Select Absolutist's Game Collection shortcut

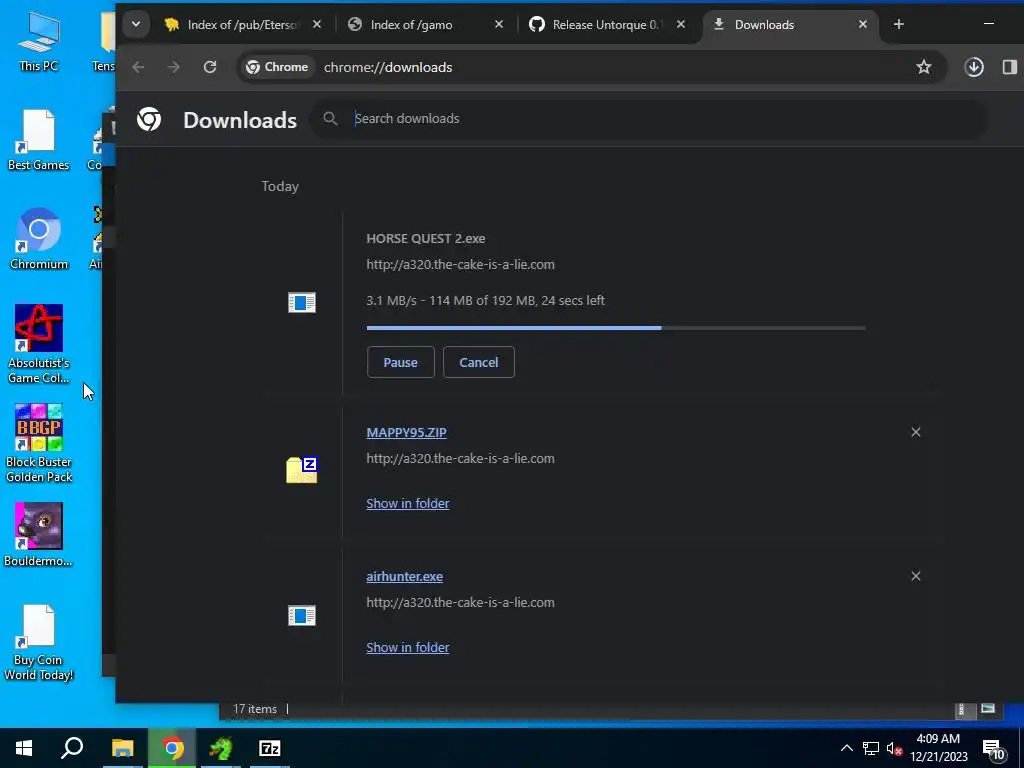click(x=39, y=344)
